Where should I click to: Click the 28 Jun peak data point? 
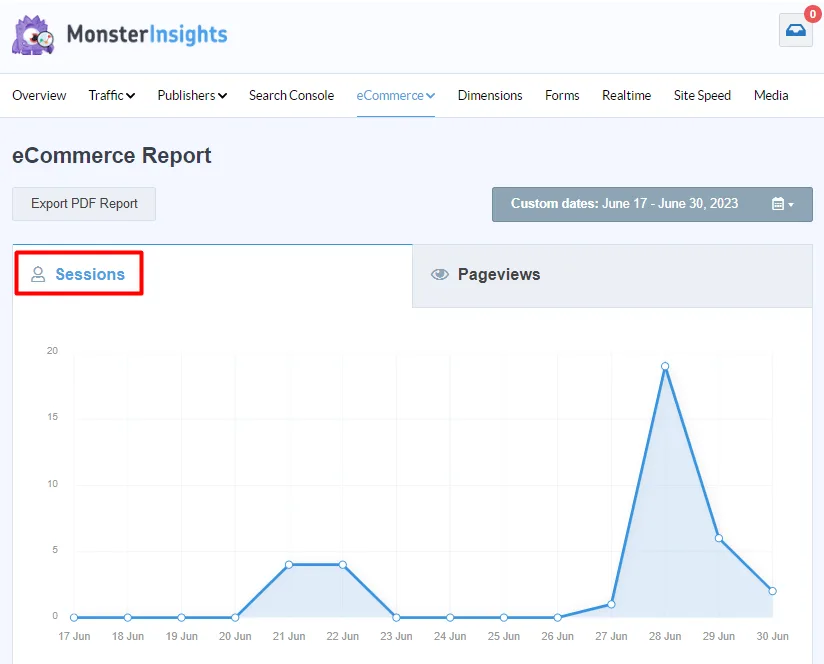(664, 366)
